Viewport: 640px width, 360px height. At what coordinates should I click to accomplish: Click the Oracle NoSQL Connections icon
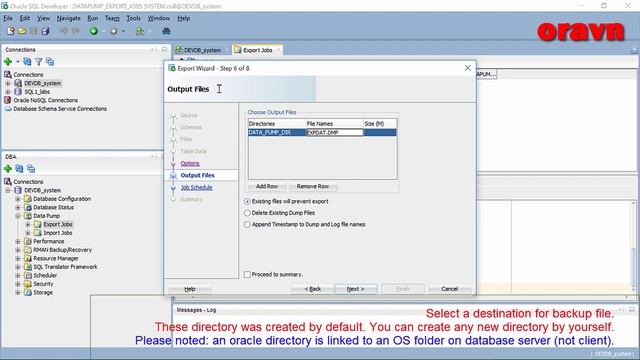8,100
